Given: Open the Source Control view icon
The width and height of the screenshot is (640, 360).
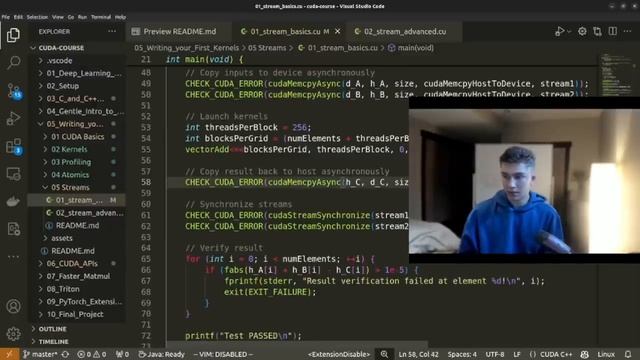Looking at the screenshot, I should pyautogui.click(x=14, y=91).
